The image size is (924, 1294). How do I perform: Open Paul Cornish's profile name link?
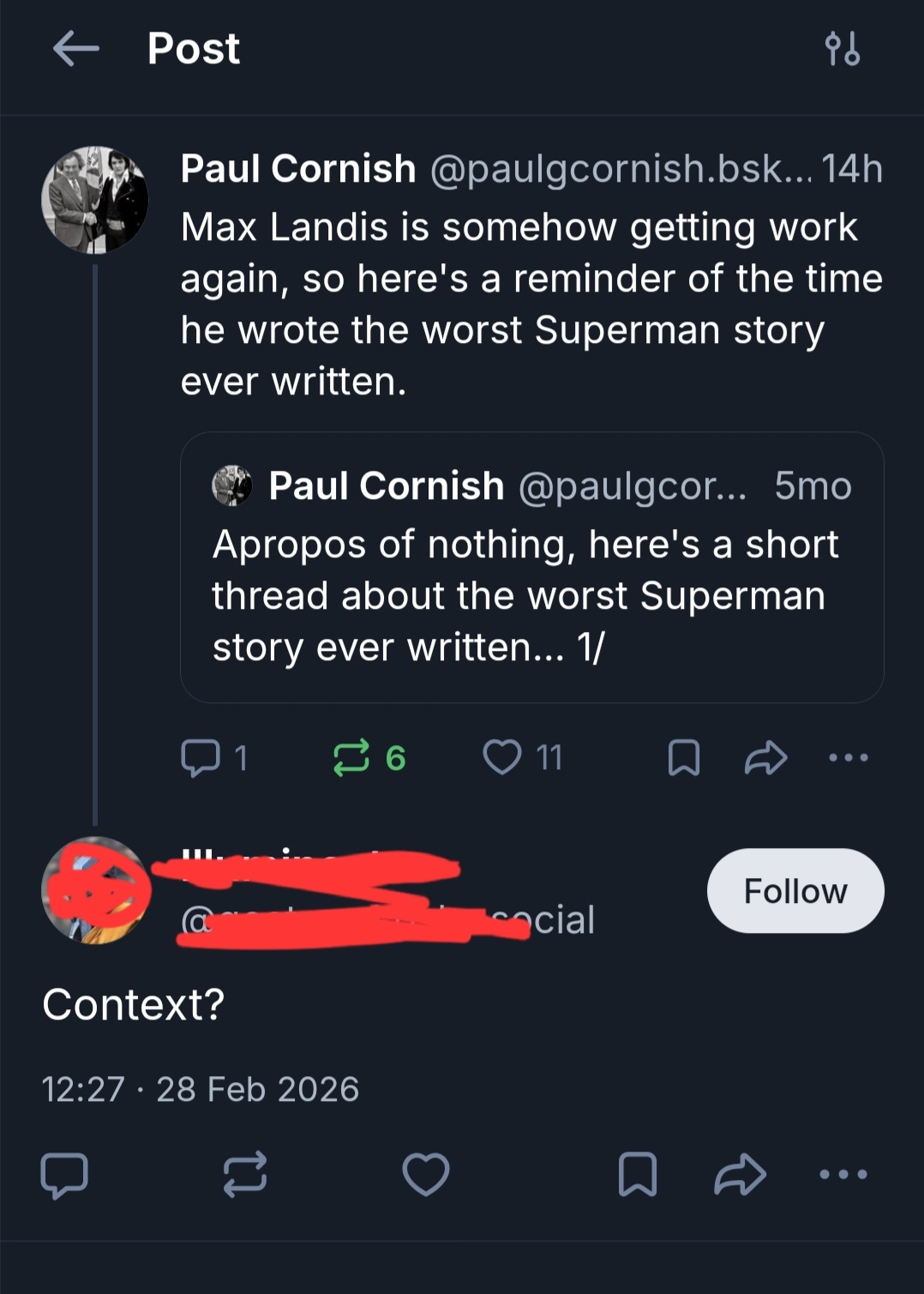(298, 169)
